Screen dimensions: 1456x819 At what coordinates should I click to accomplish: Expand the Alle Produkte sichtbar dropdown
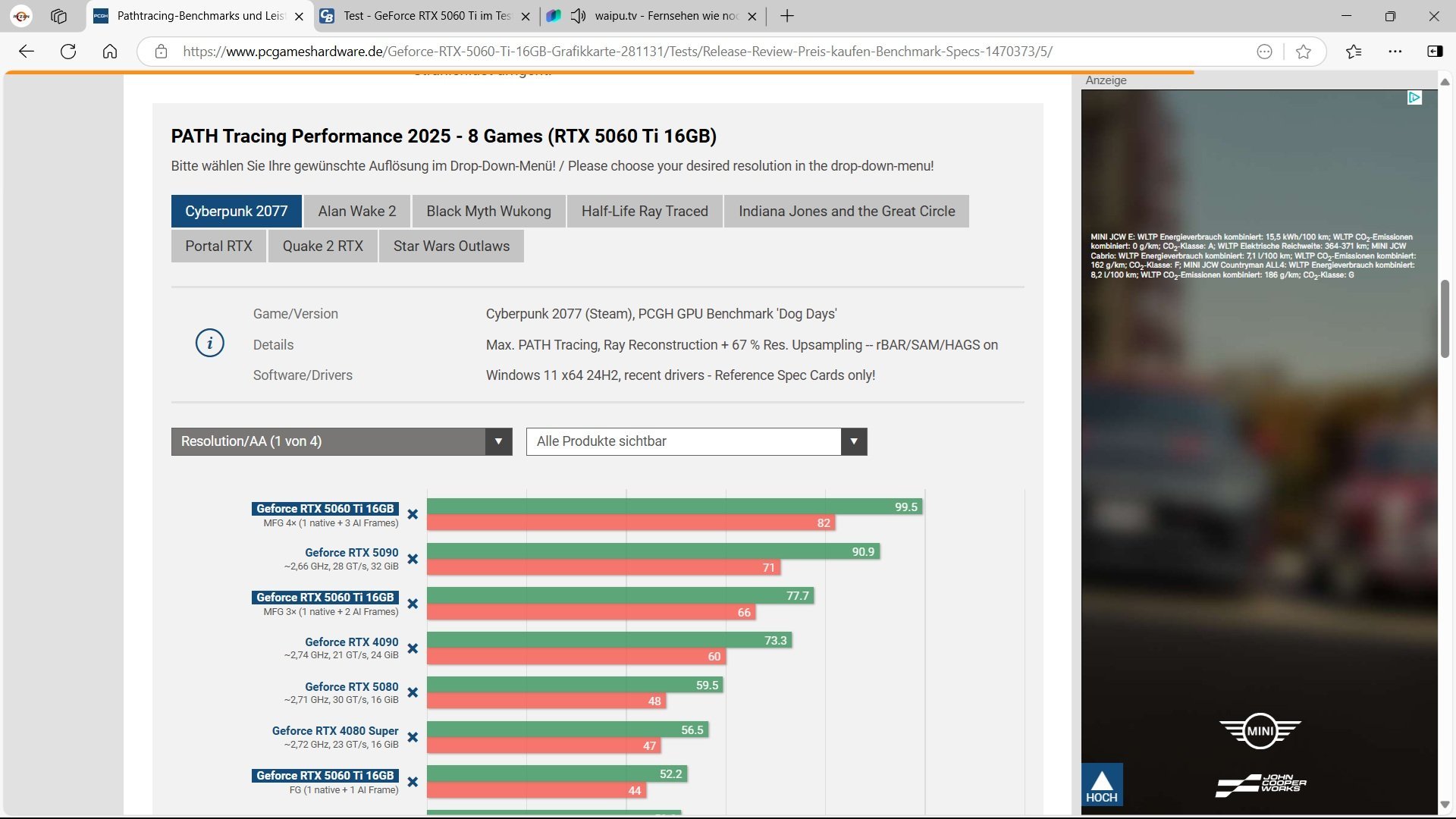pos(696,441)
